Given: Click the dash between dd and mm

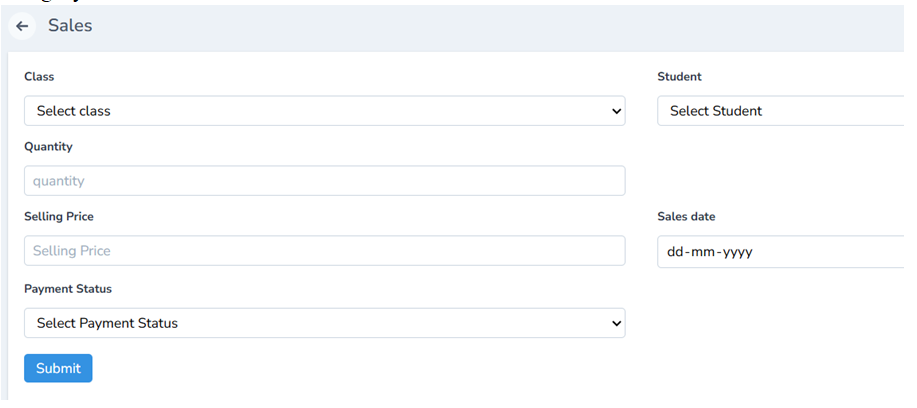Looking at the screenshot, I should 688,252.
